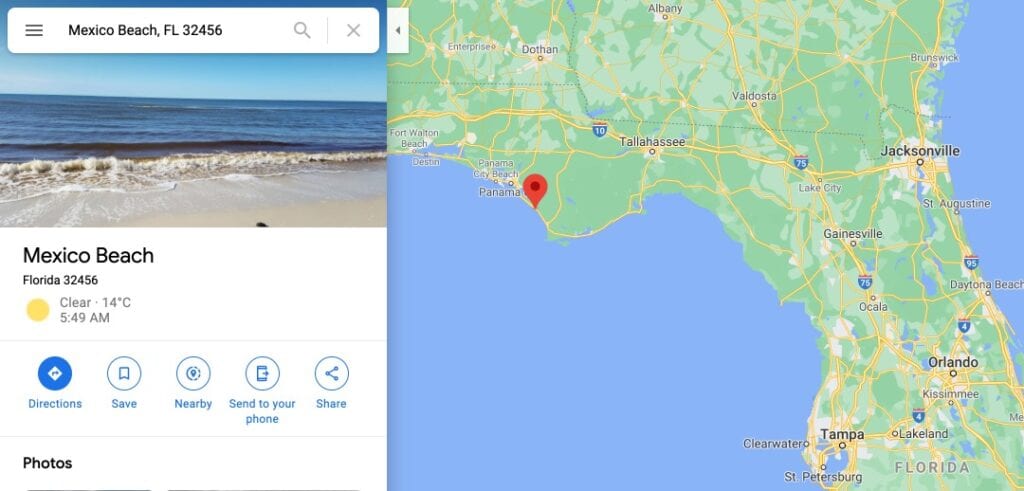Select Tallahassee city label on map

coord(652,142)
